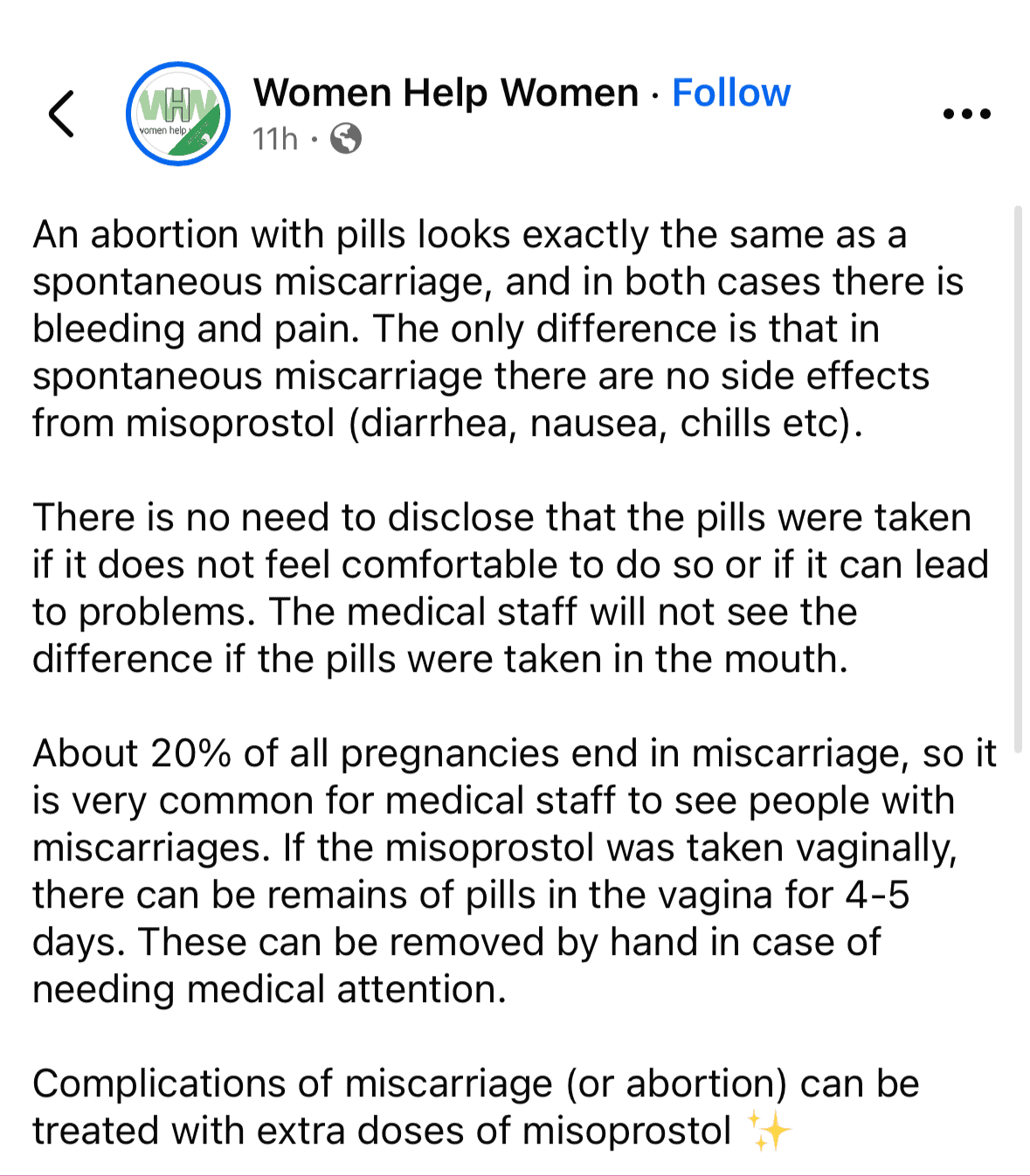
Task: Follow the Women Help Women page
Action: click(x=731, y=93)
